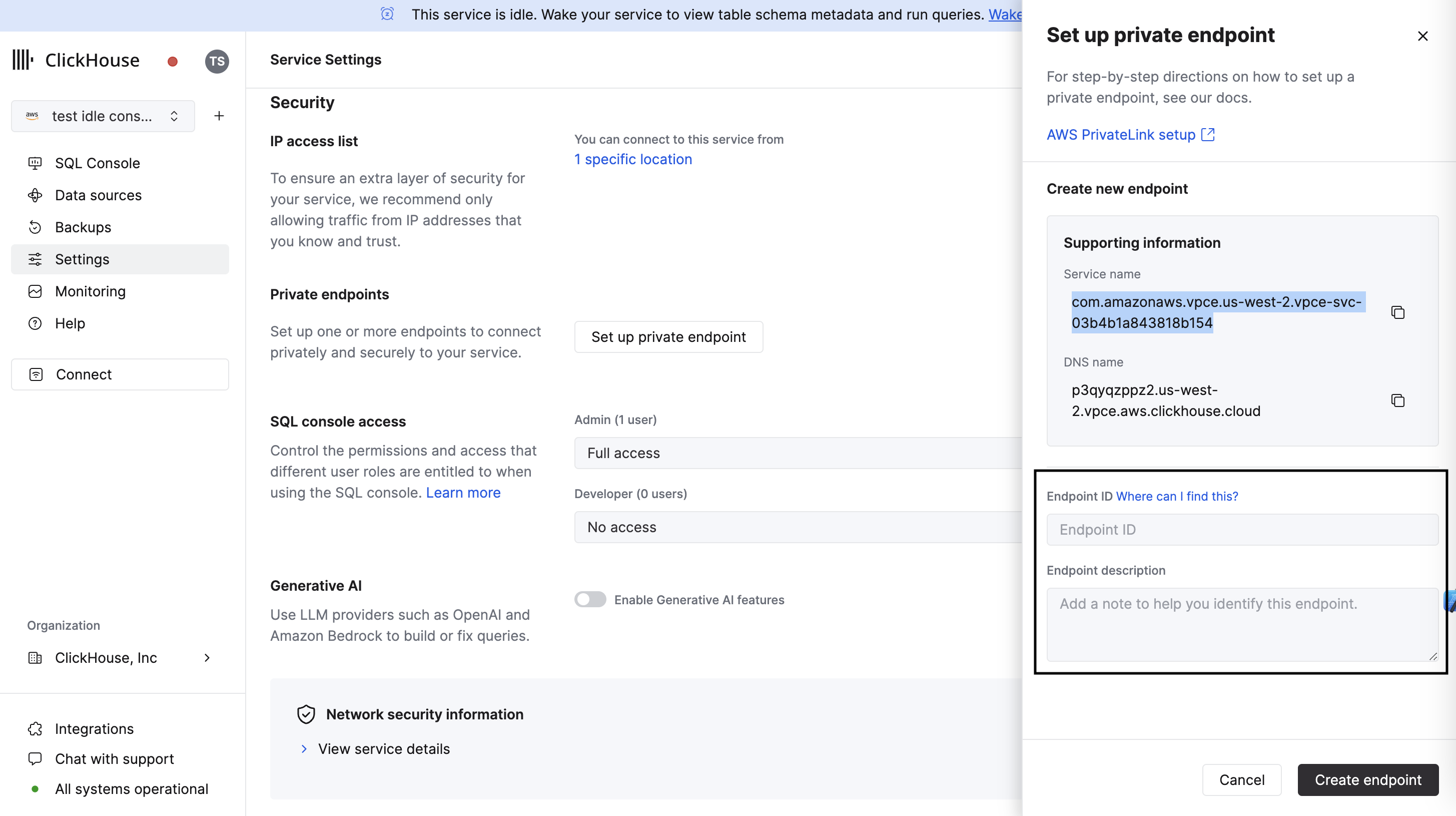1456x816 pixels.
Task: Open Help section
Action: point(69,323)
